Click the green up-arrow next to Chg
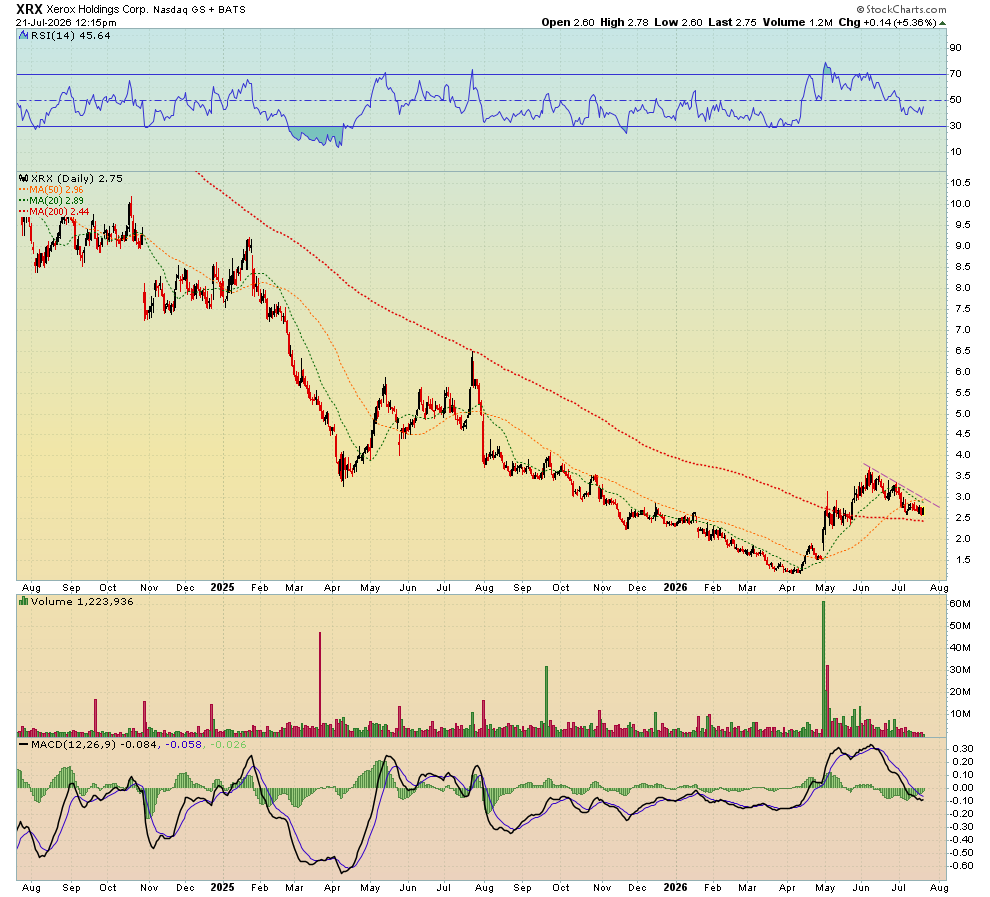Screen dimensions: 990x897 (x=943, y=23)
